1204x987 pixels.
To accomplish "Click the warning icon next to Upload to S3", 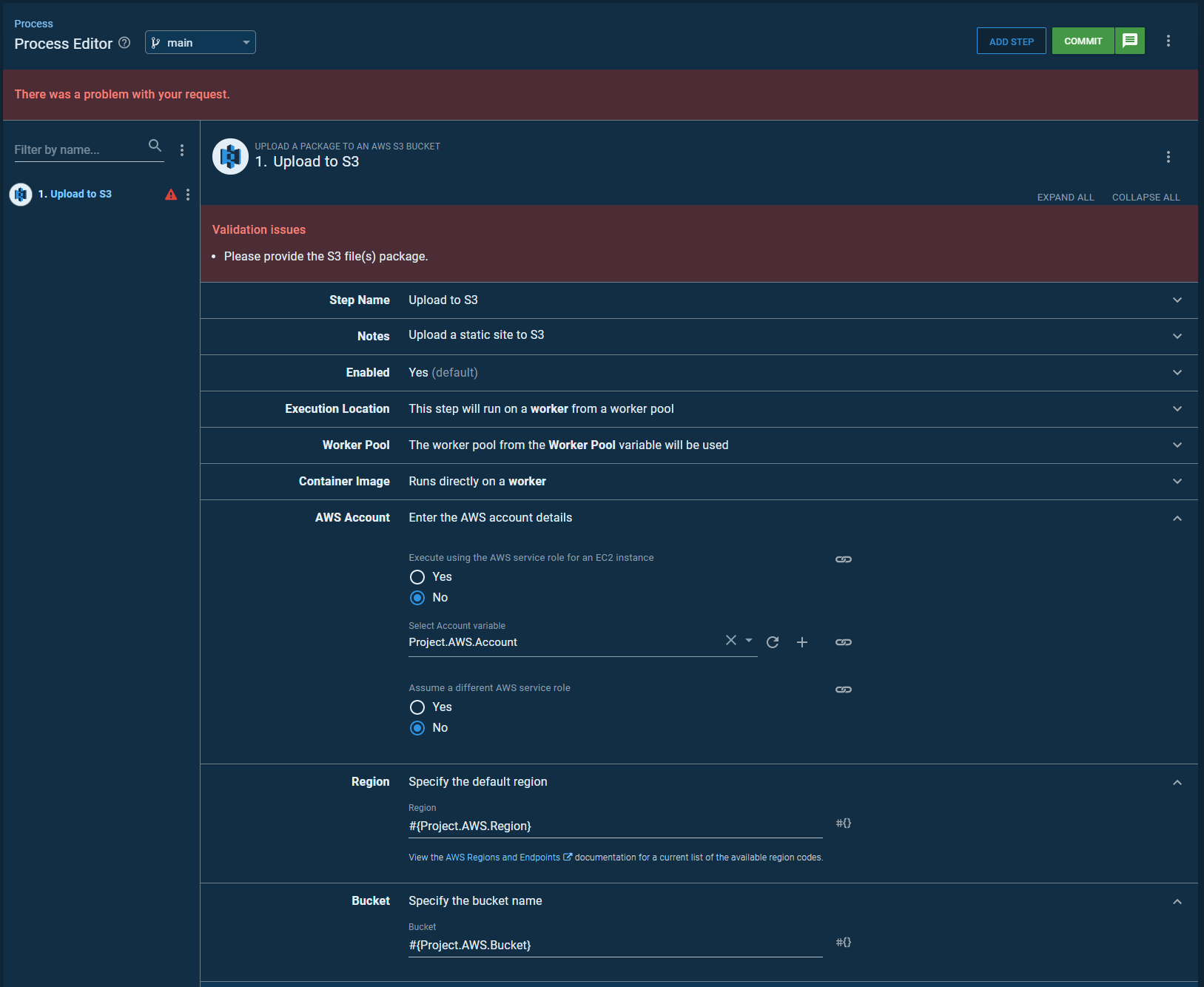I will (171, 194).
